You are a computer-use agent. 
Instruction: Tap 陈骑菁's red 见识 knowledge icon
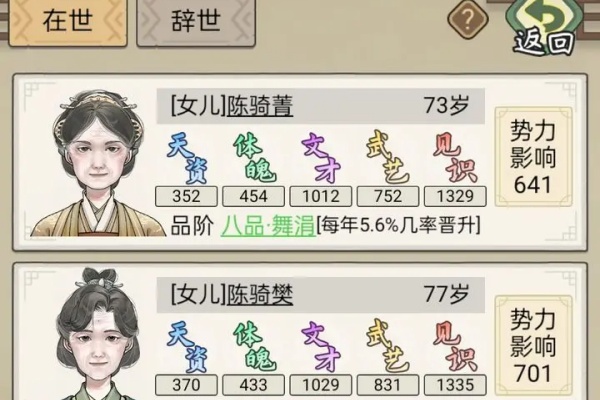click(455, 158)
